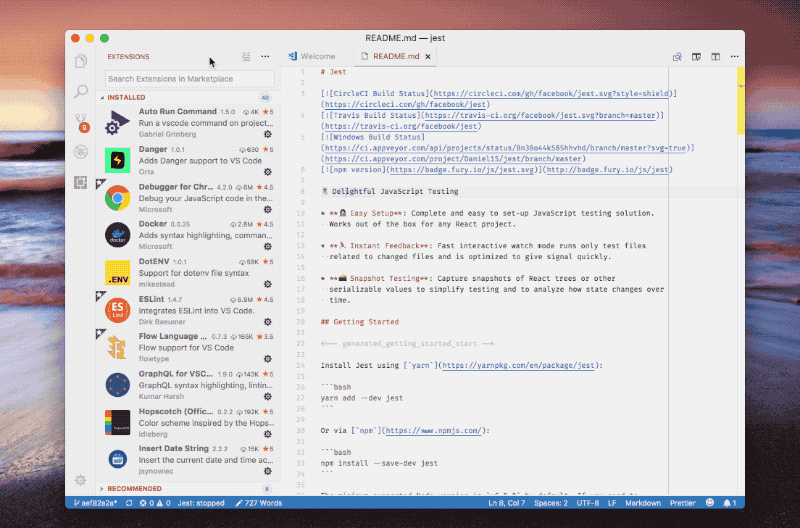Change file encoding UTF-8

click(588, 503)
